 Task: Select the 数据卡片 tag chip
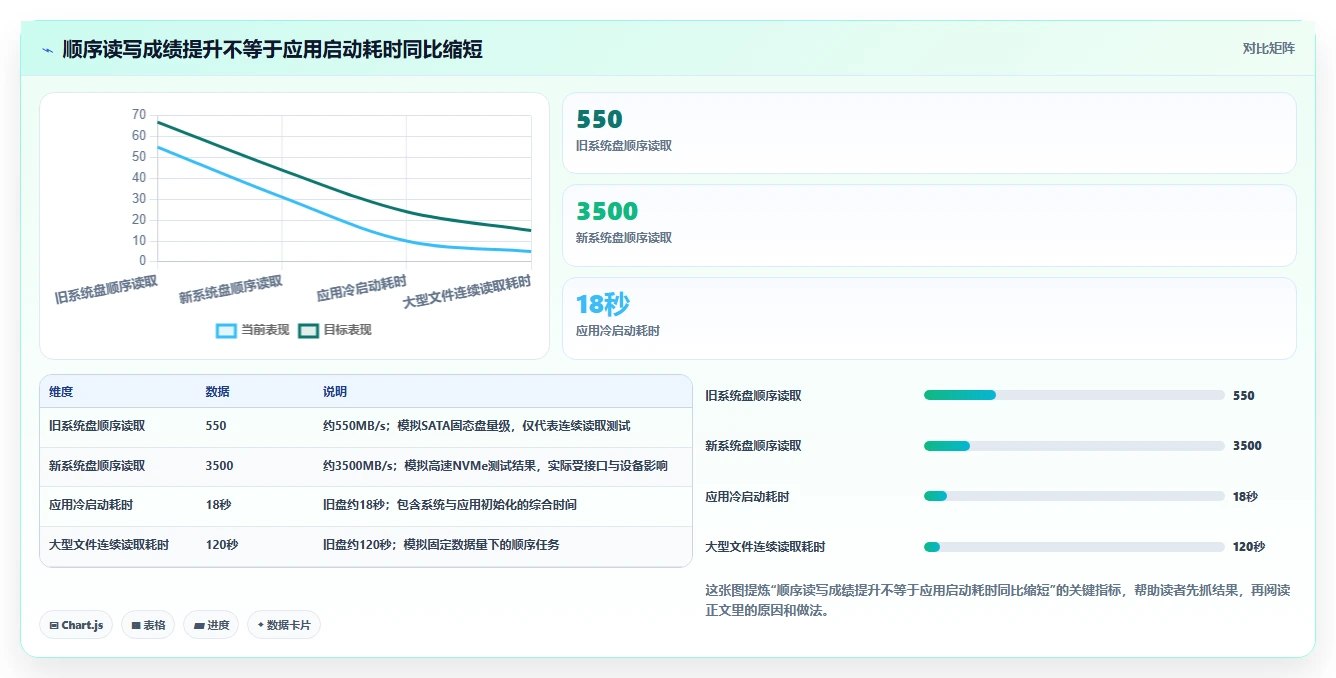coord(284,625)
